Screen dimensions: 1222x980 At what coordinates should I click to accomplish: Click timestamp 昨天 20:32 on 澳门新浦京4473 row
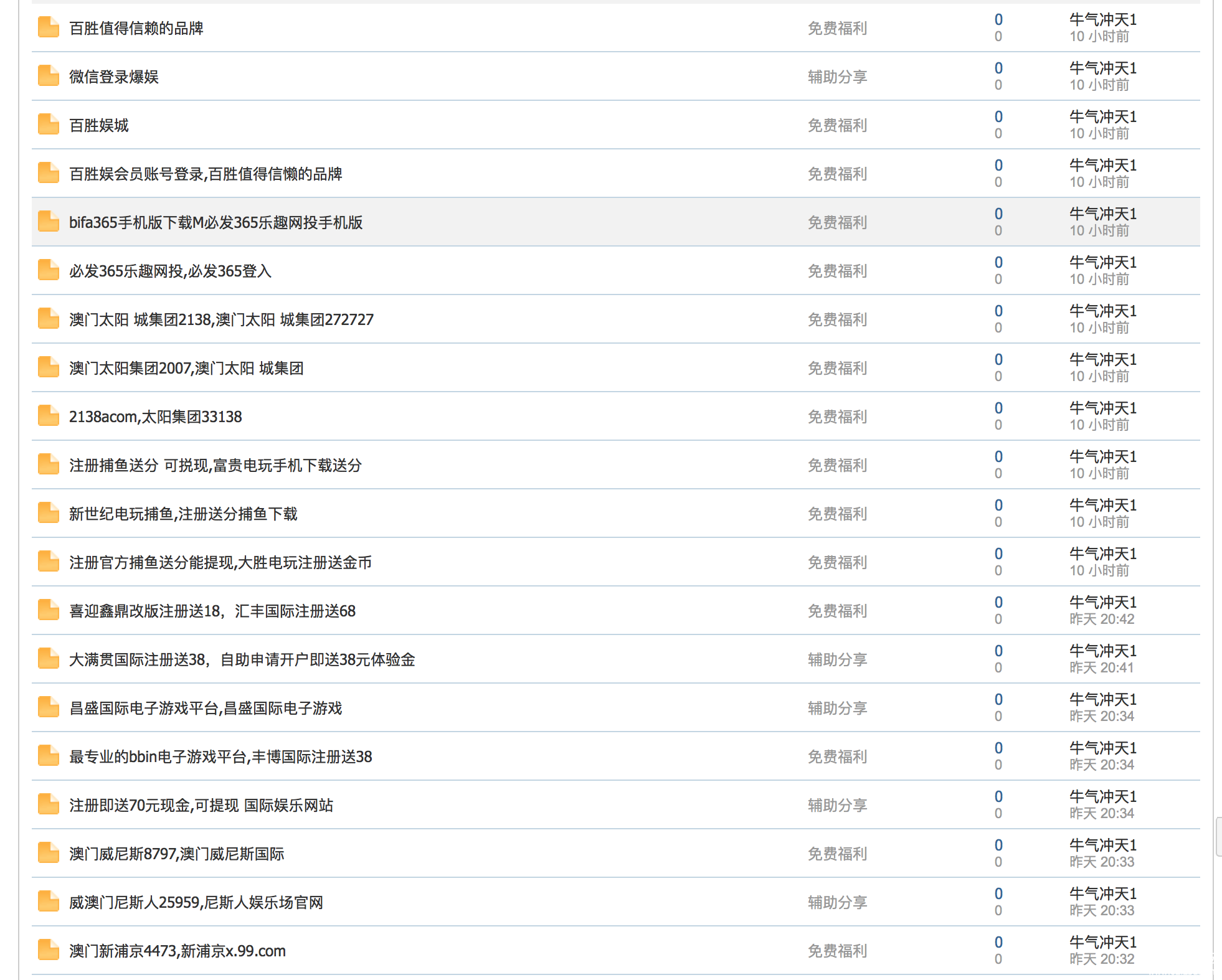pos(1102,959)
